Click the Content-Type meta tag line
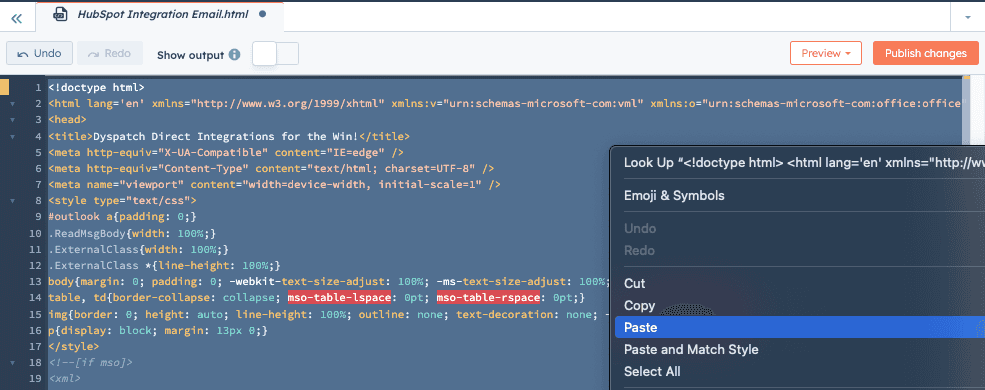Image resolution: width=985 pixels, height=390 pixels. click(271, 168)
